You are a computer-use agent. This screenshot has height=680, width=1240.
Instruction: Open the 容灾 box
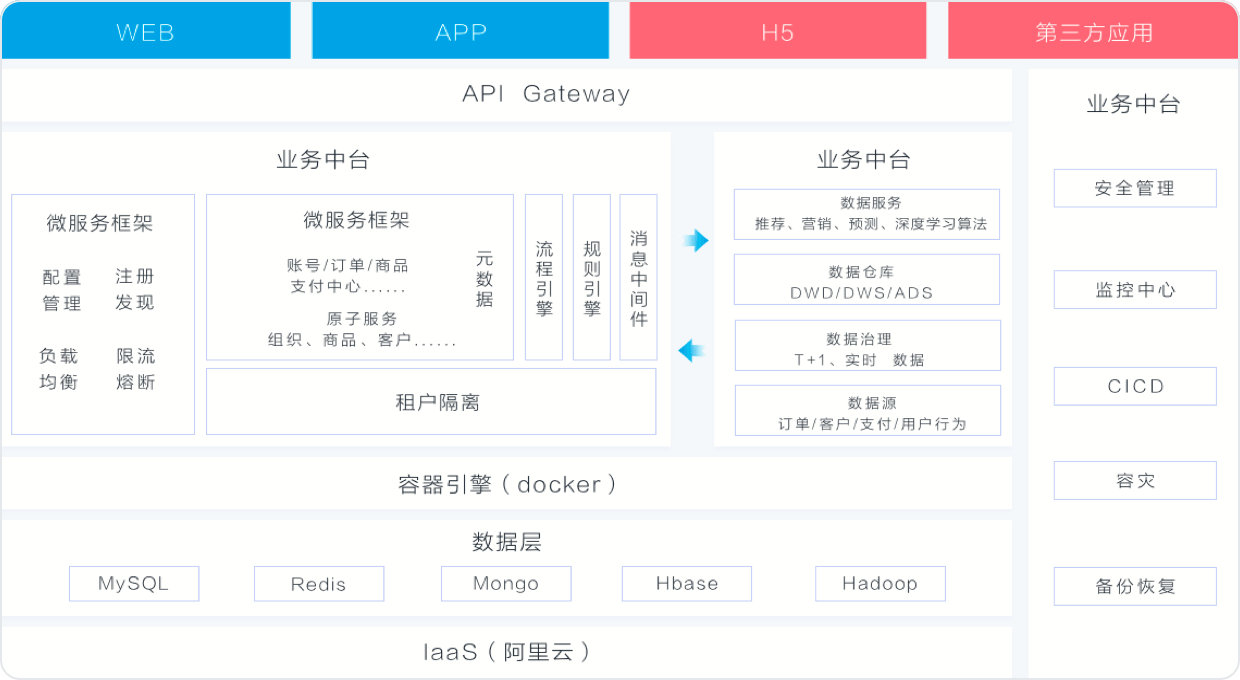(x=1135, y=480)
